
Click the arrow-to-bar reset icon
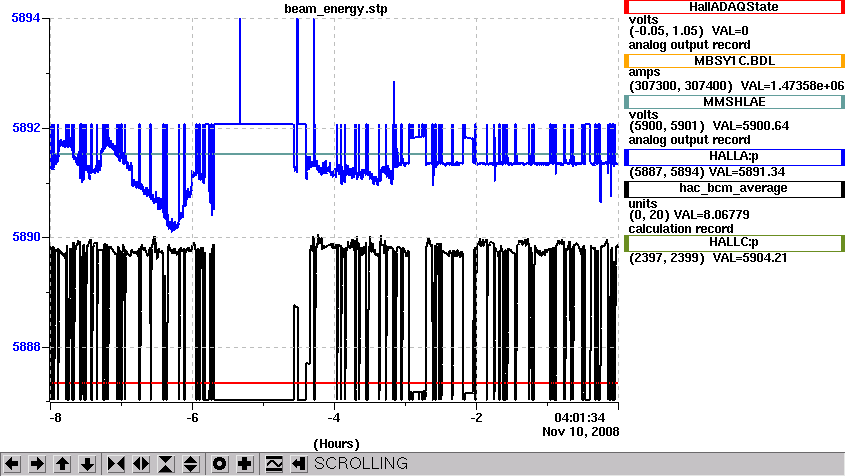coord(299,464)
